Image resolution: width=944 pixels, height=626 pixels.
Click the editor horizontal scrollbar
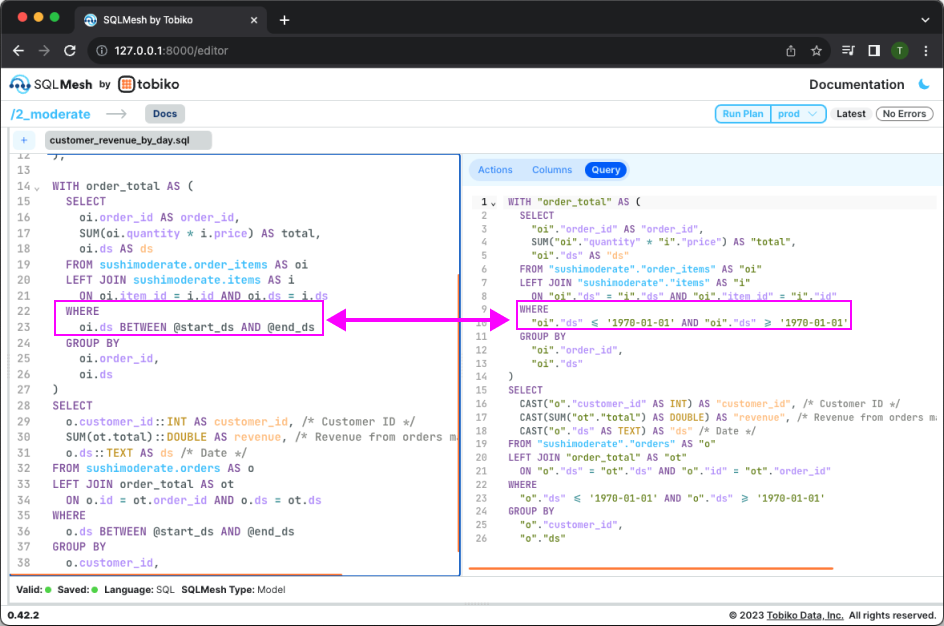[x=176, y=574]
